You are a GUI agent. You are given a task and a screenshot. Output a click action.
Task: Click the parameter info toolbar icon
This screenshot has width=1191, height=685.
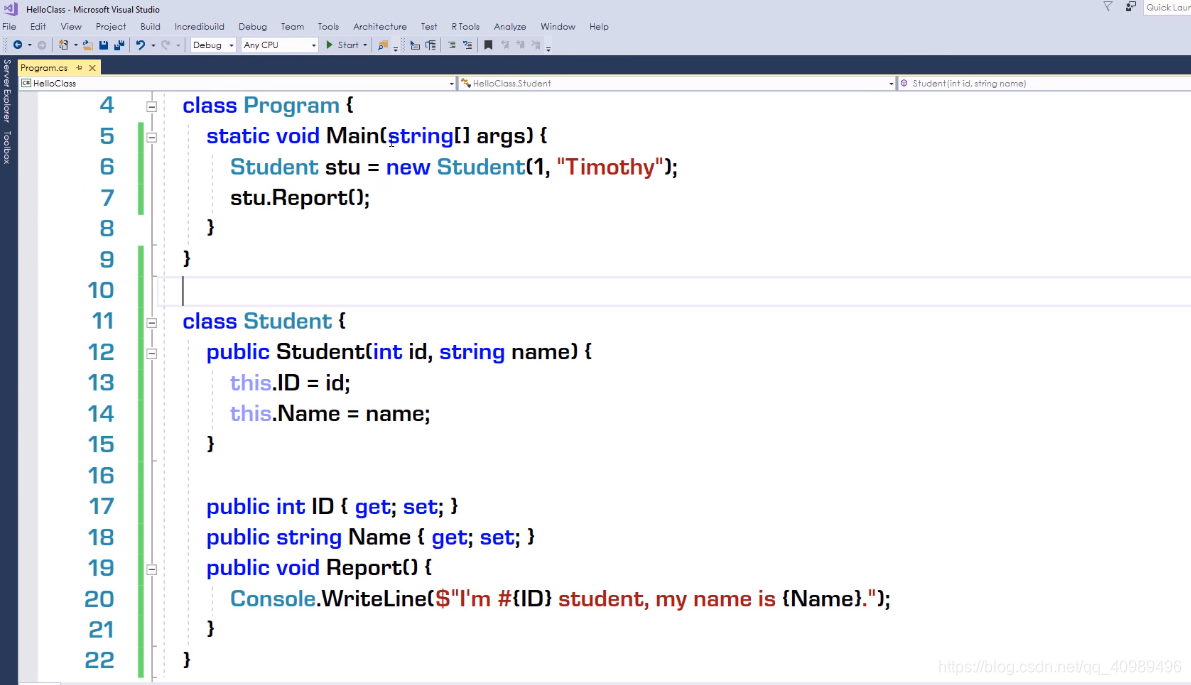[x=431, y=45]
